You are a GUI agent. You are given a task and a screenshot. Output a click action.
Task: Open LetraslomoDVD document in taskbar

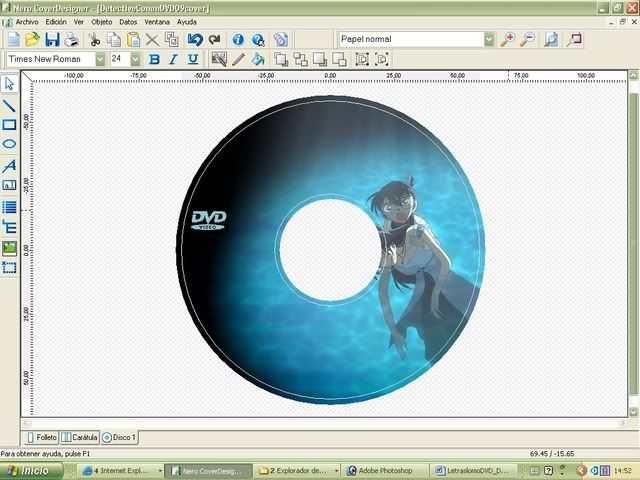(472, 471)
